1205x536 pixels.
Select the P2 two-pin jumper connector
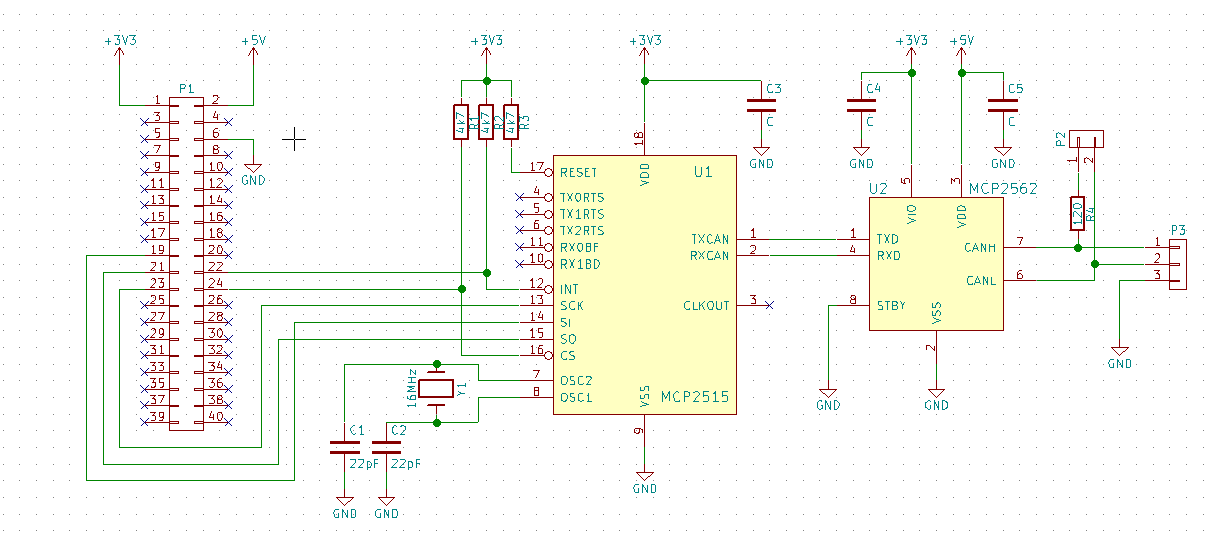tap(1087, 138)
